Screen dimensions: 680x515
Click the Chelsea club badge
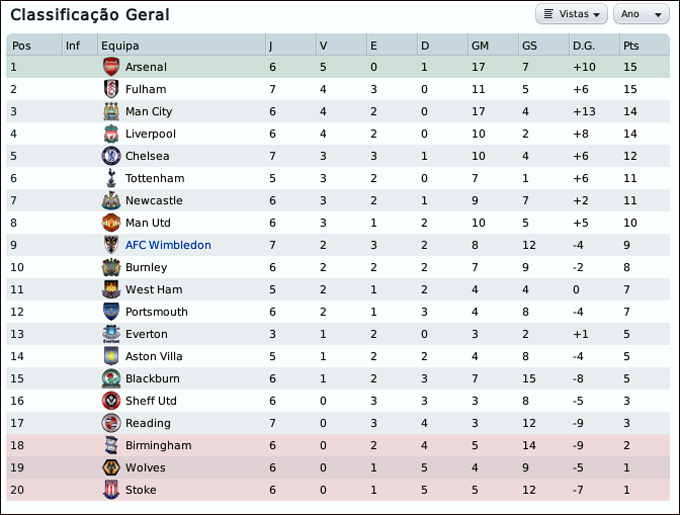pyautogui.click(x=110, y=156)
